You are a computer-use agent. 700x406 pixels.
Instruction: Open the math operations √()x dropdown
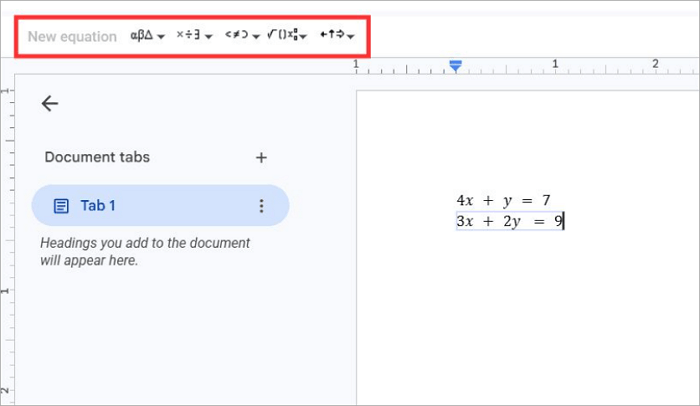coord(287,35)
